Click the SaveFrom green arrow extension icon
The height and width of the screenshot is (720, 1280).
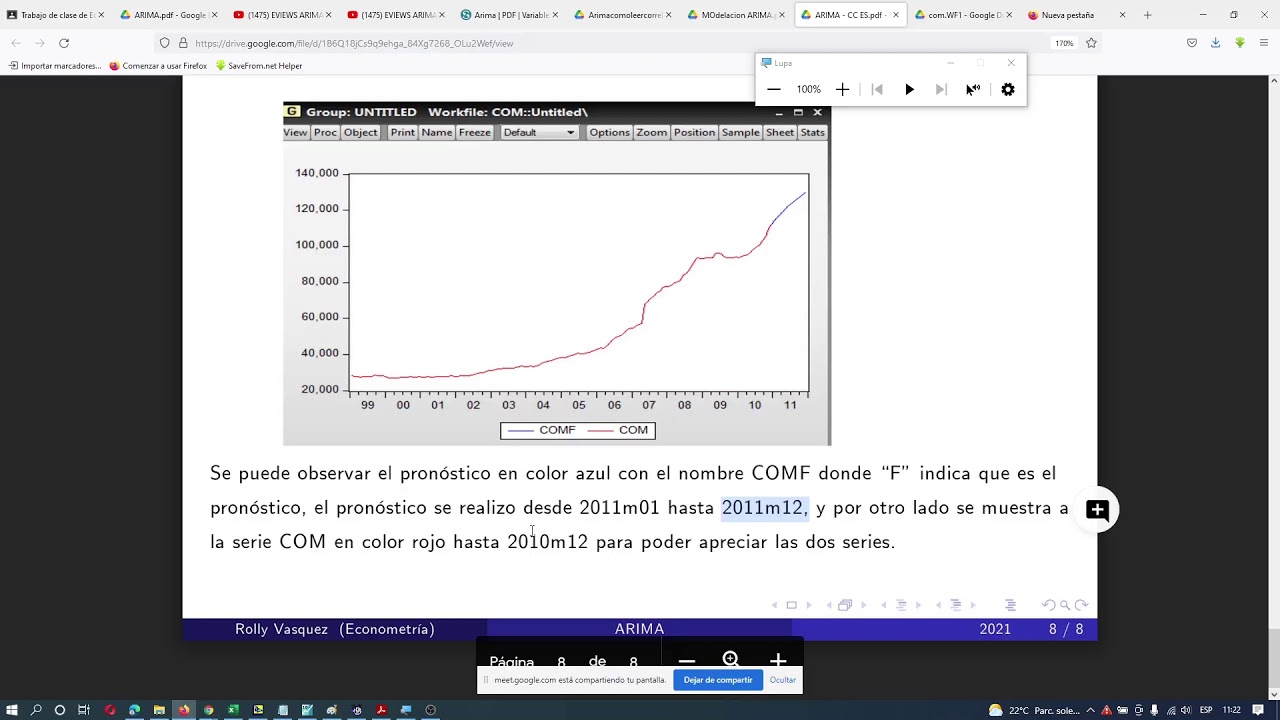point(1240,43)
